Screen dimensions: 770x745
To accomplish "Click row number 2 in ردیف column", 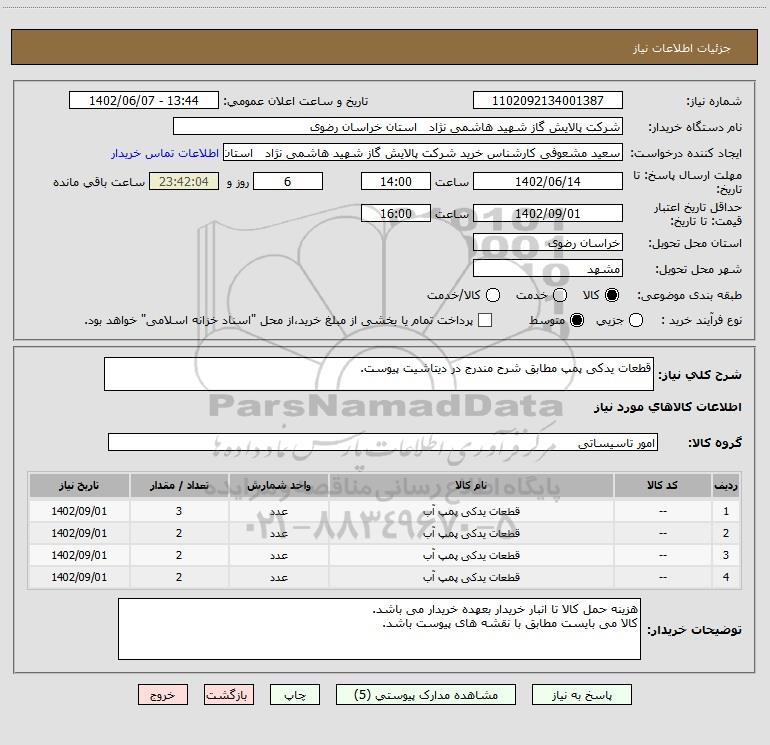I will (726, 533).
